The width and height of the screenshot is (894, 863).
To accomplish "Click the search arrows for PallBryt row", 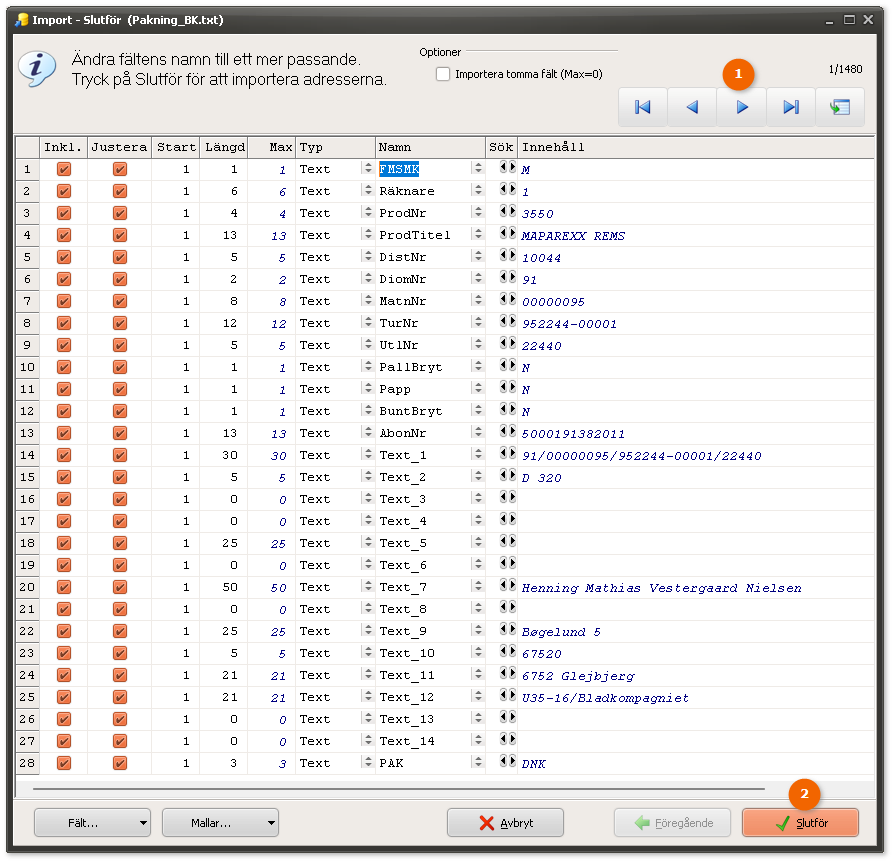I will pos(507,365).
